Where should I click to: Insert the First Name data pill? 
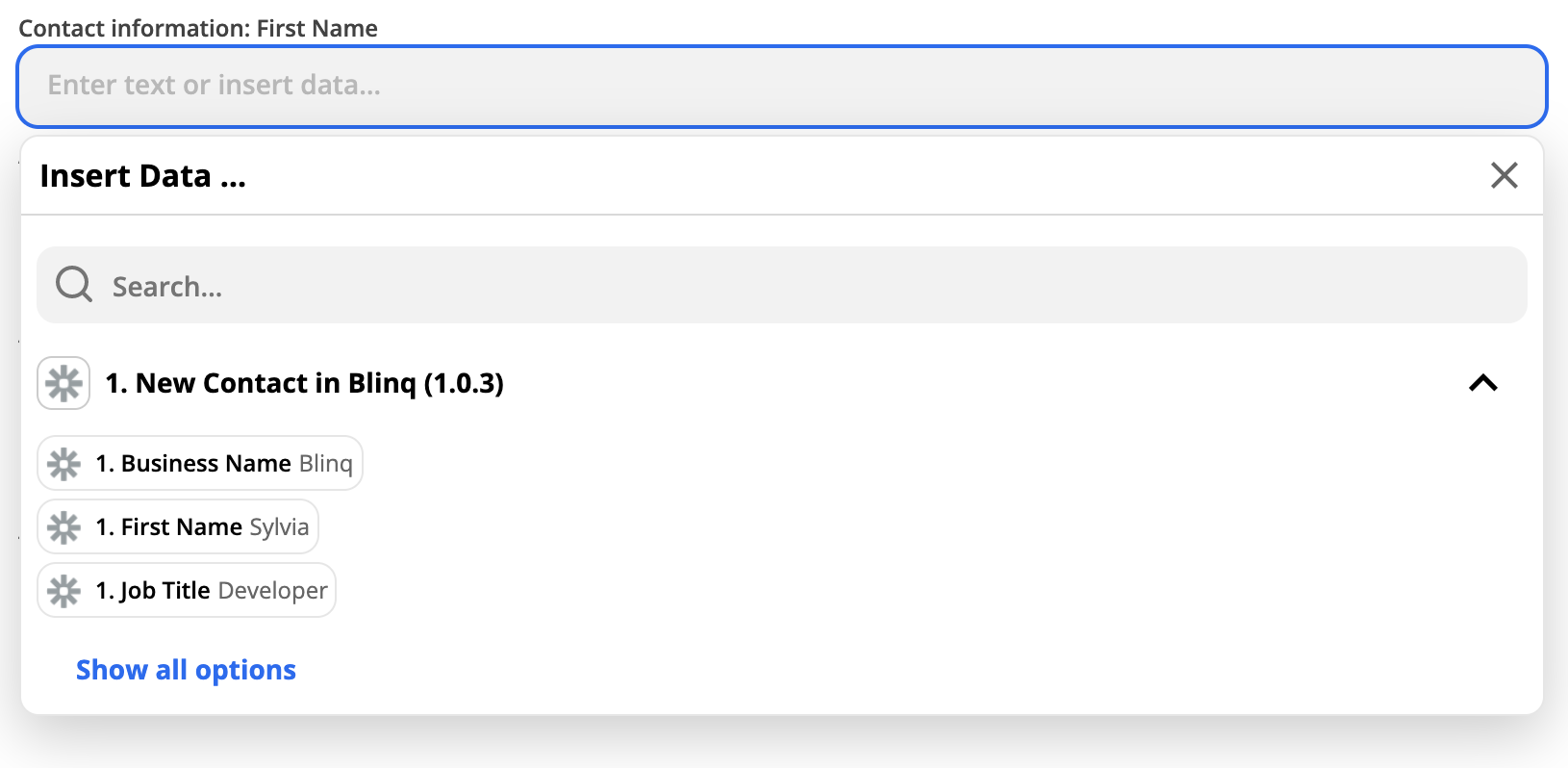coord(178,526)
